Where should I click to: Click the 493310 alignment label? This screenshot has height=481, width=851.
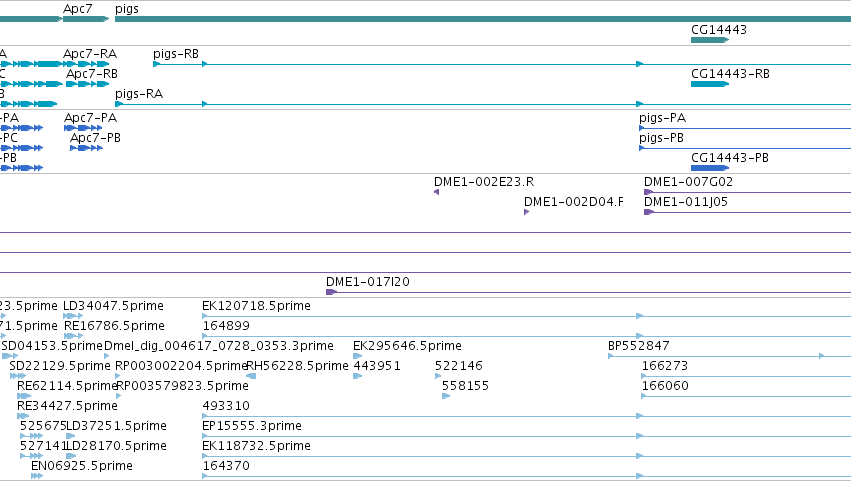pyautogui.click(x=226, y=406)
